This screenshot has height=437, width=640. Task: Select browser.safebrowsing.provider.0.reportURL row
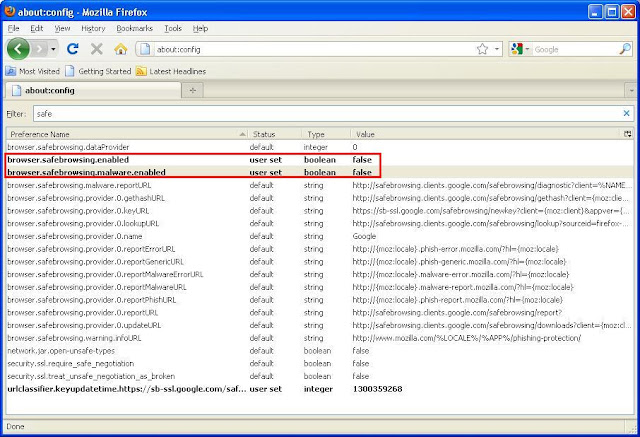coord(320,313)
